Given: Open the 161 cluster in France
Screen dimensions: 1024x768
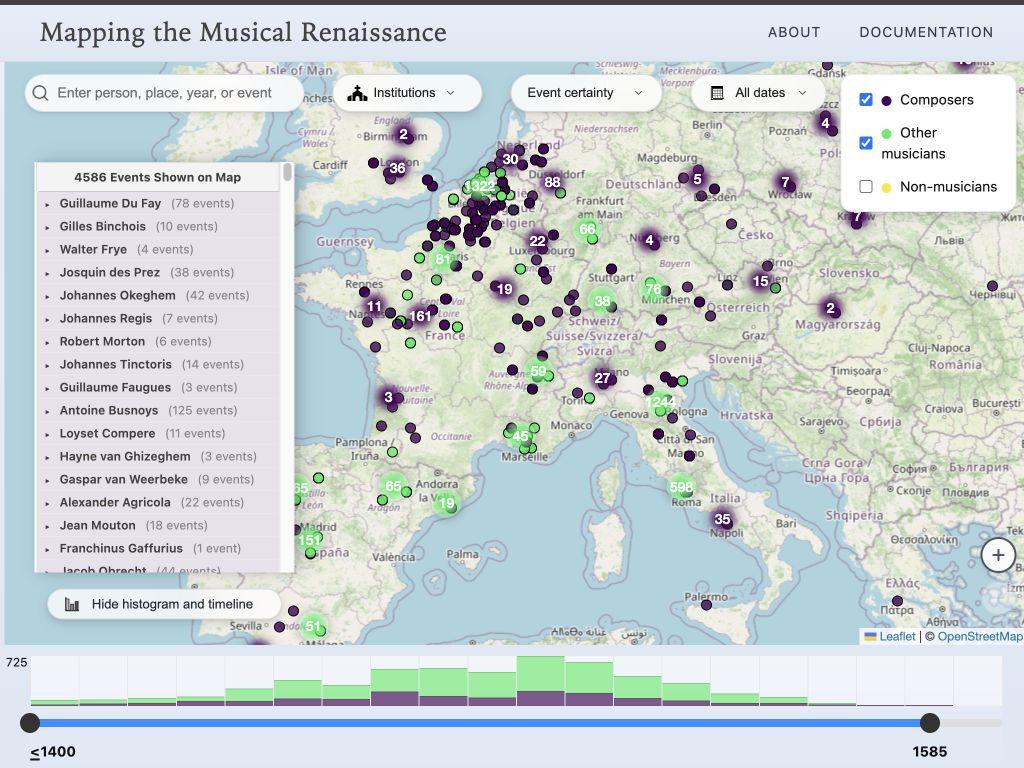Looking at the screenshot, I should point(420,316).
